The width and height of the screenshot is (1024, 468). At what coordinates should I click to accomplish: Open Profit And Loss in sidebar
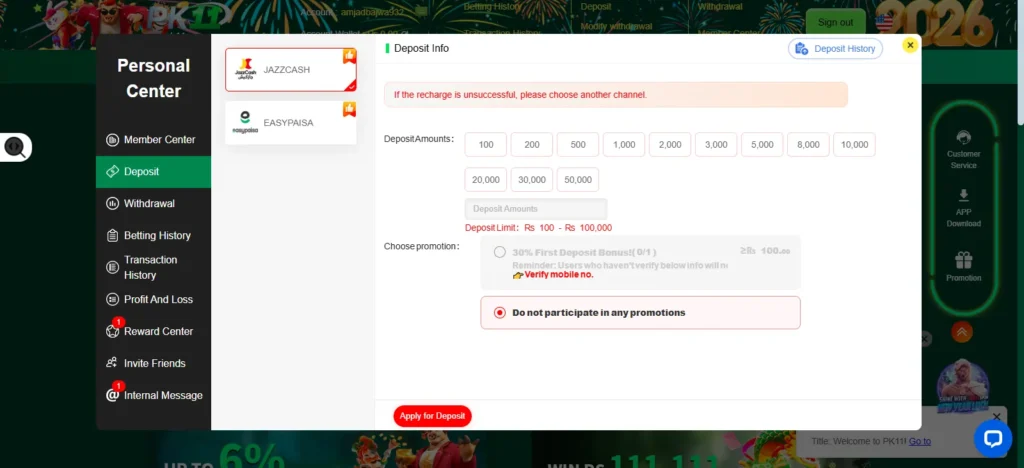pos(153,300)
